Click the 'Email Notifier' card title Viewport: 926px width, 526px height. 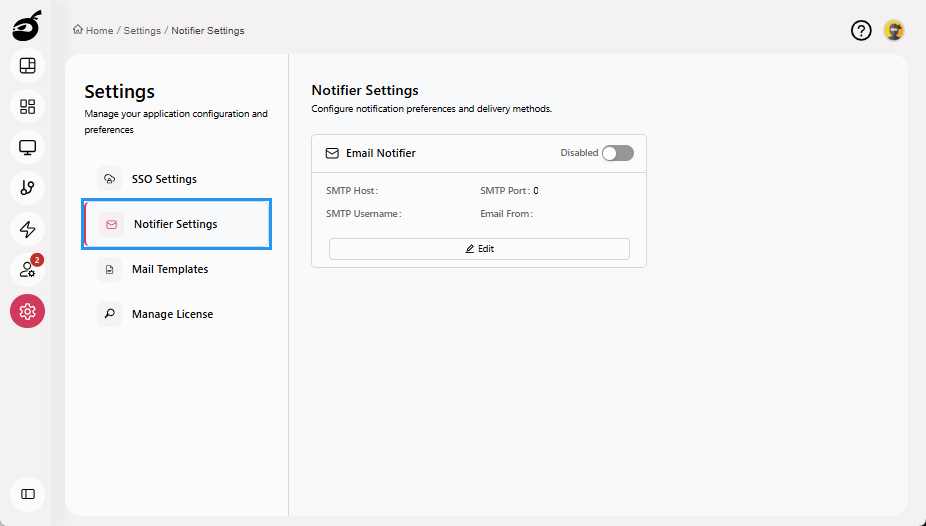pos(381,153)
